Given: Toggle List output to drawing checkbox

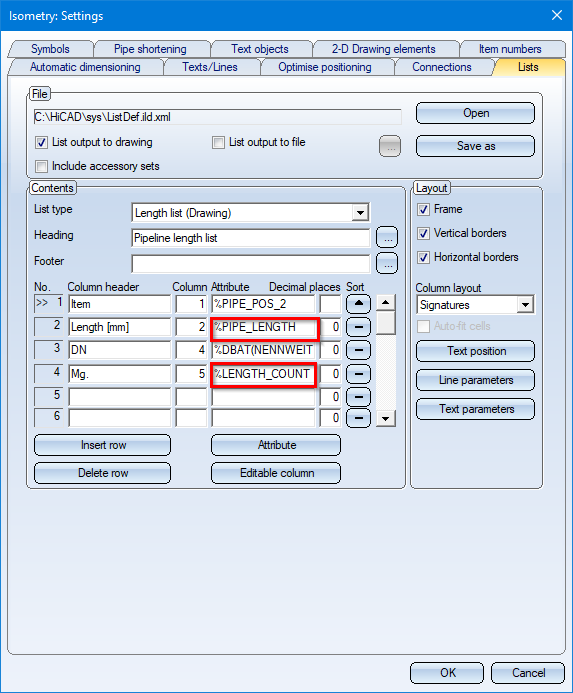Looking at the screenshot, I should tap(42, 142).
